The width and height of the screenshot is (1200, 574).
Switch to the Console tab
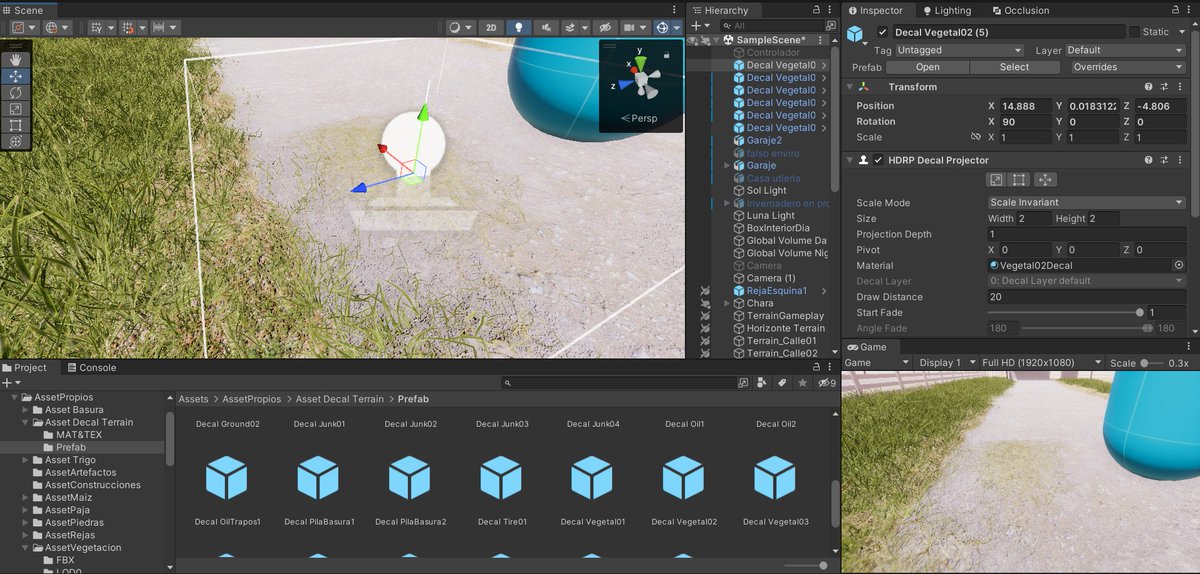(x=91, y=367)
